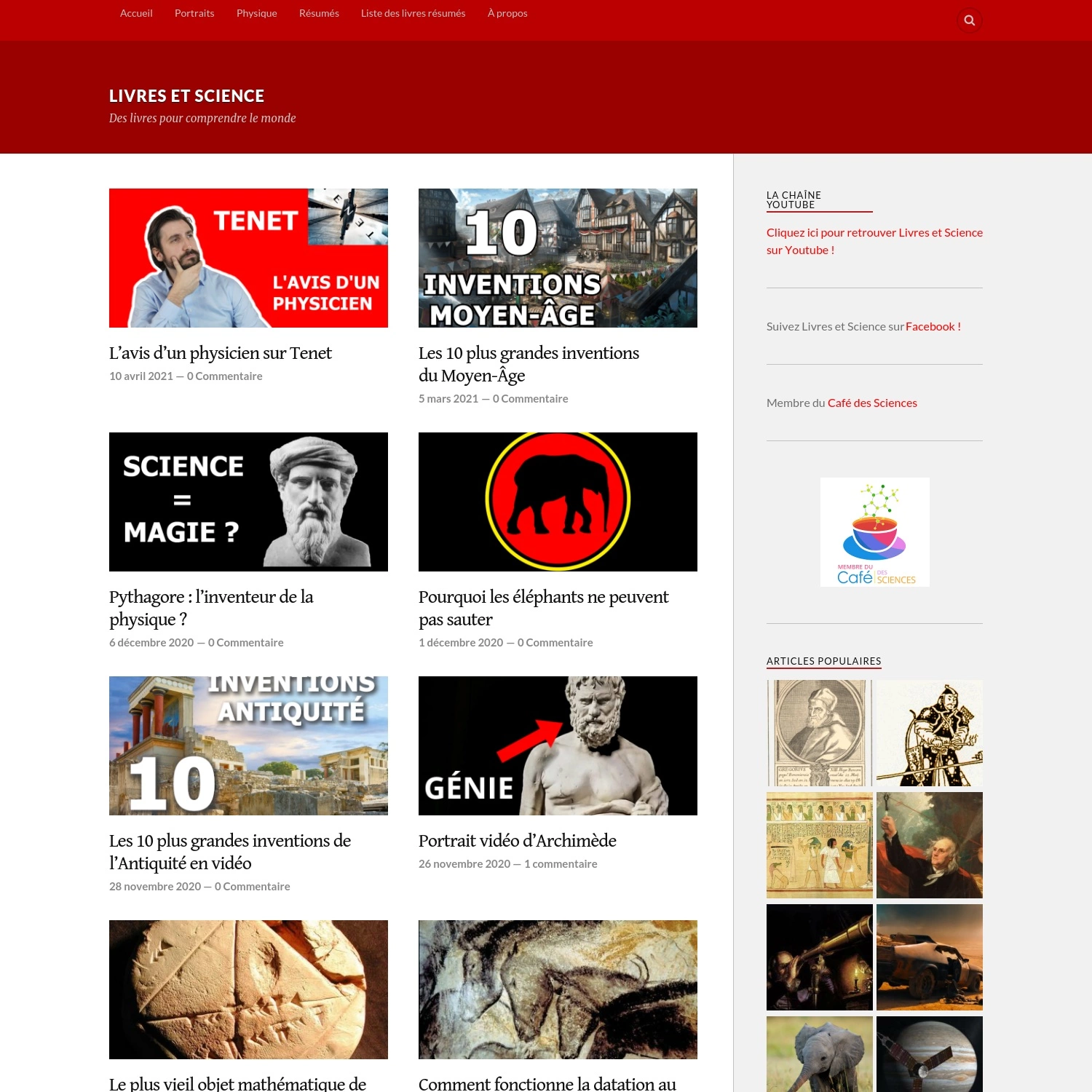The image size is (1092, 1092).
Task: Open the Portraits menu item
Action: 194,13
